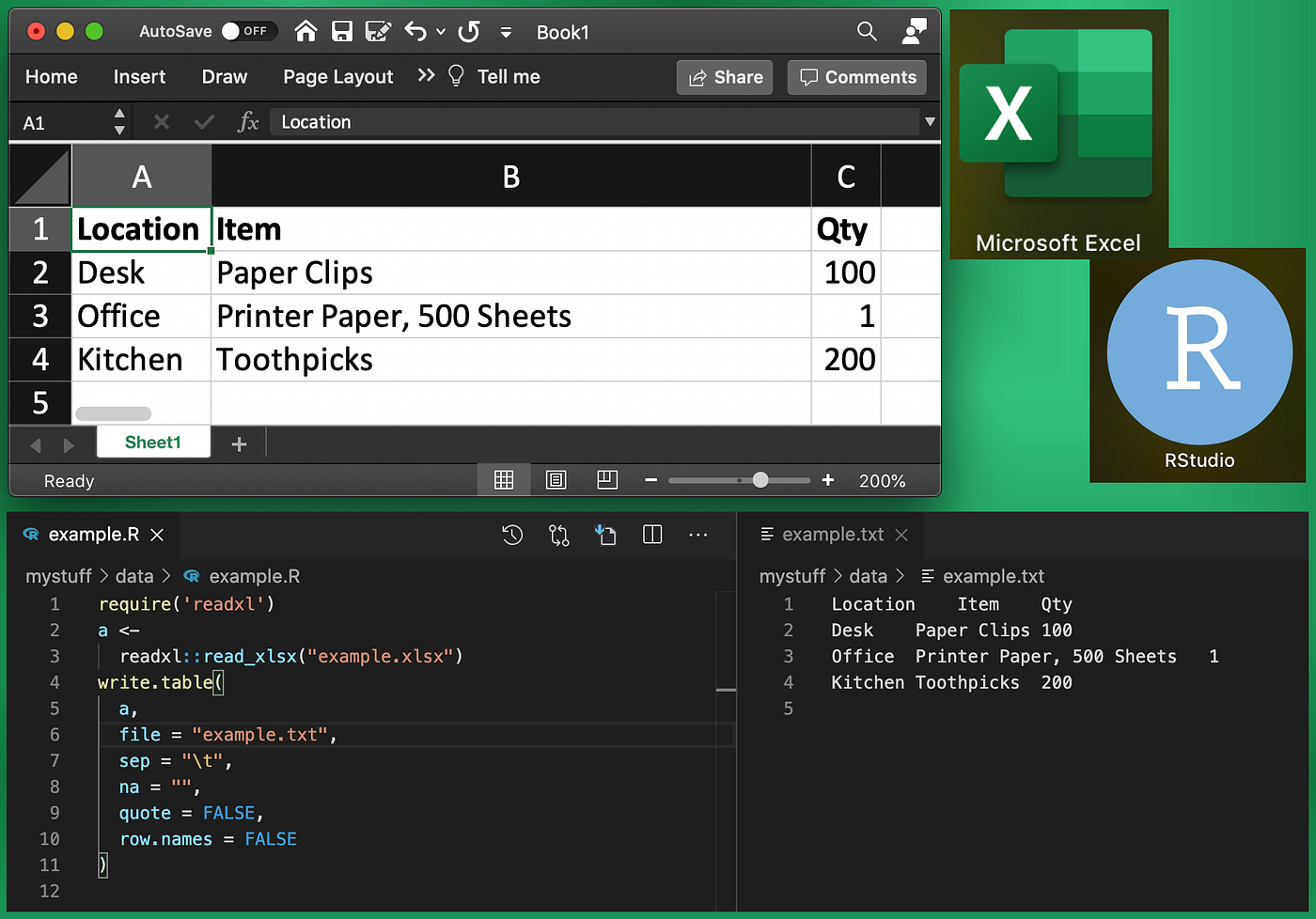Screen dimensions: 1316x919
Task: Click the Redo circular arrow icon
Action: click(x=469, y=31)
